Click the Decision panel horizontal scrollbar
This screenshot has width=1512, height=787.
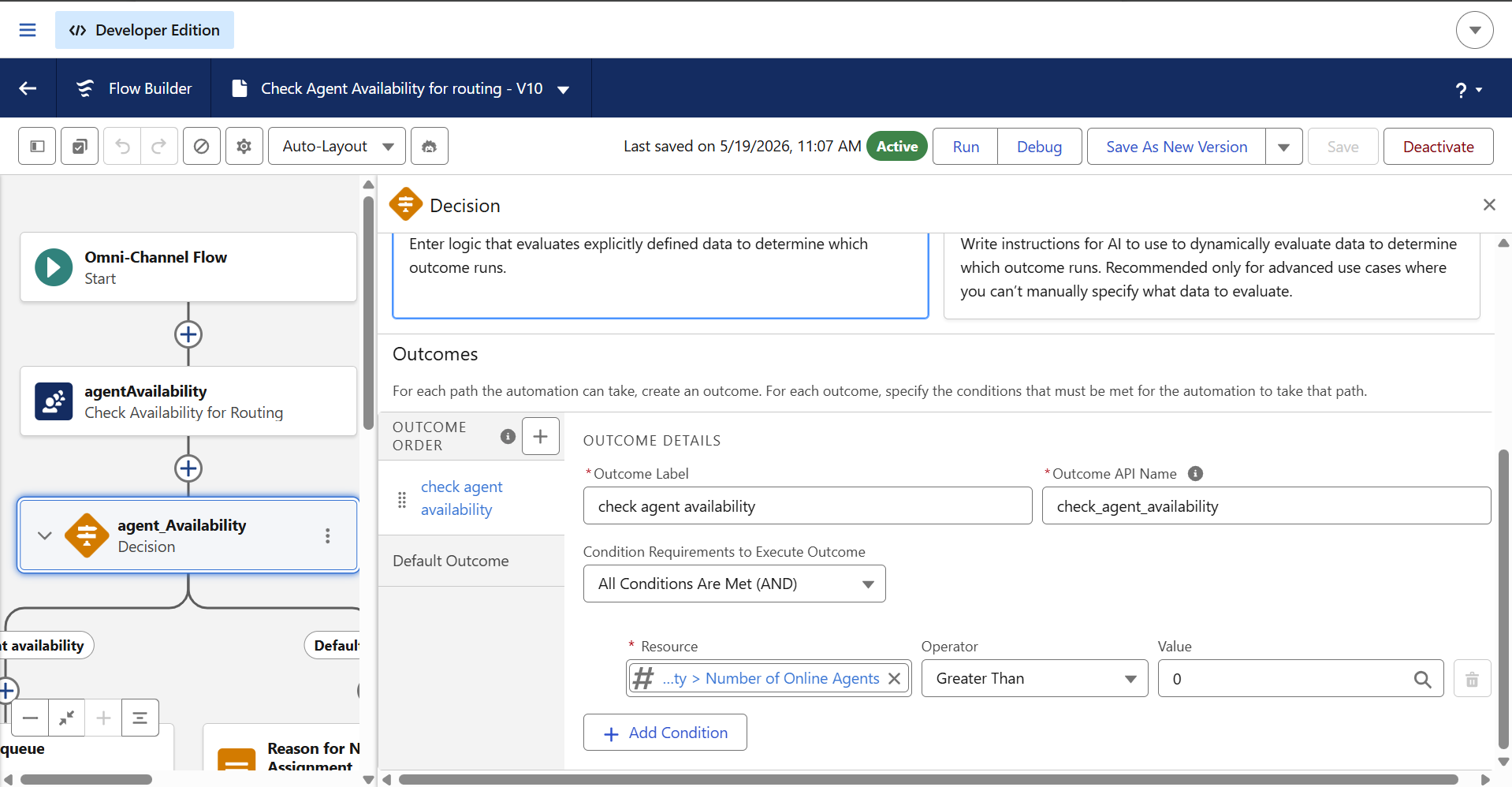[x=929, y=779]
